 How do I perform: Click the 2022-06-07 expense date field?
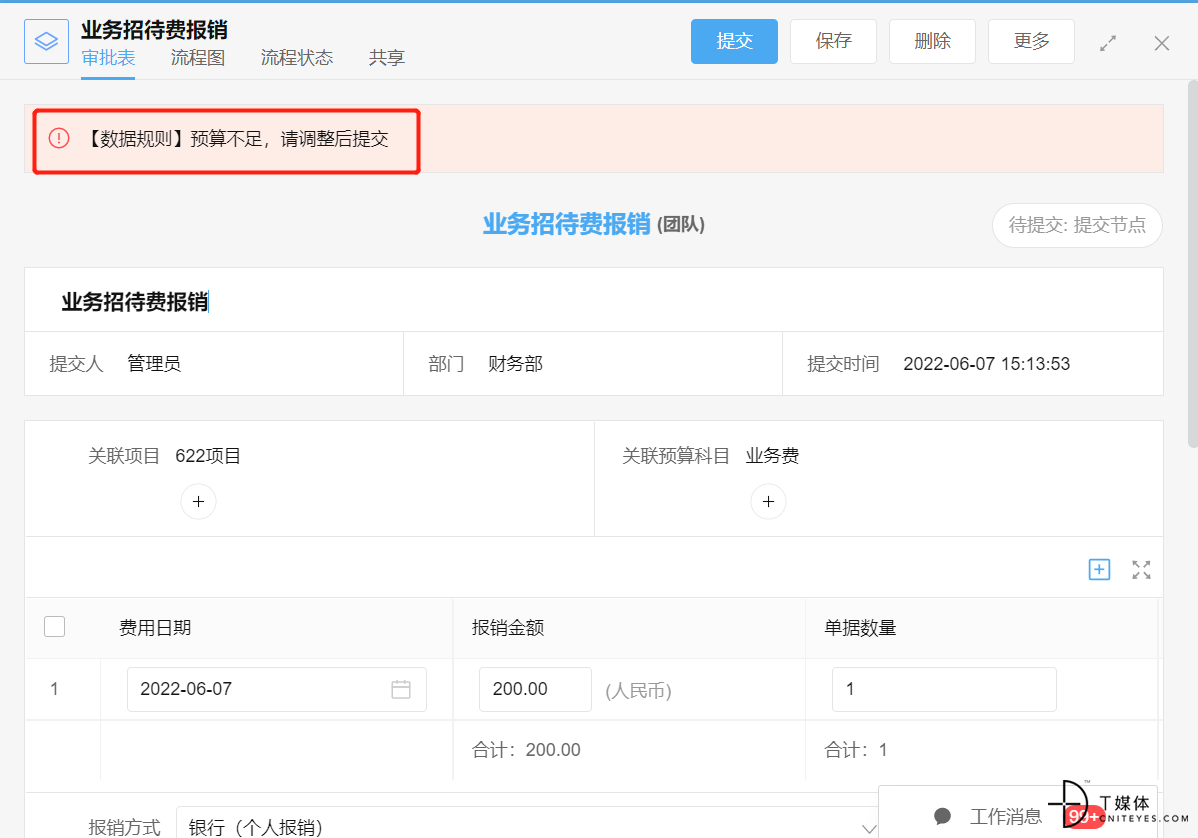277,689
